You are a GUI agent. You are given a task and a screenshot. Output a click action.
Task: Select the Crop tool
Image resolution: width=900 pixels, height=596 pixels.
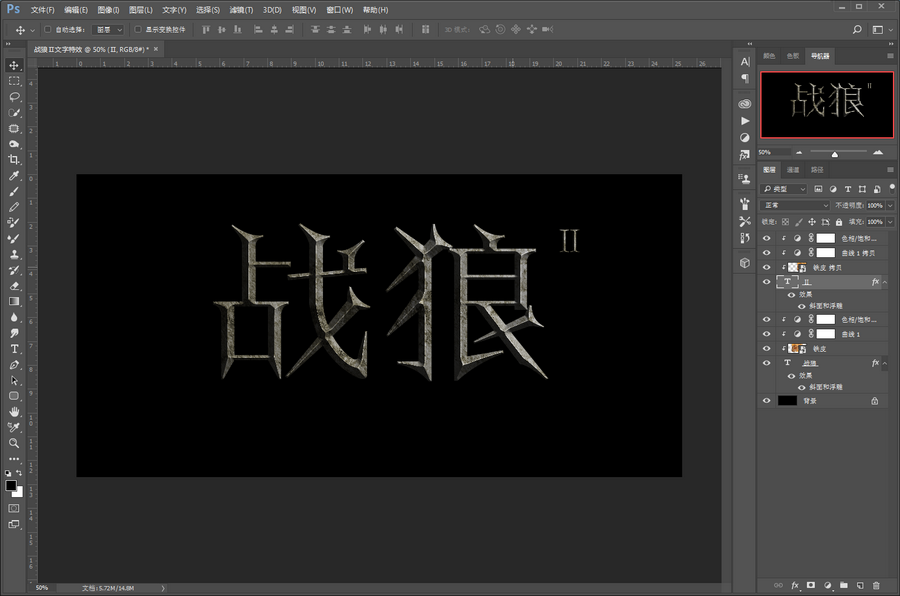(14, 159)
